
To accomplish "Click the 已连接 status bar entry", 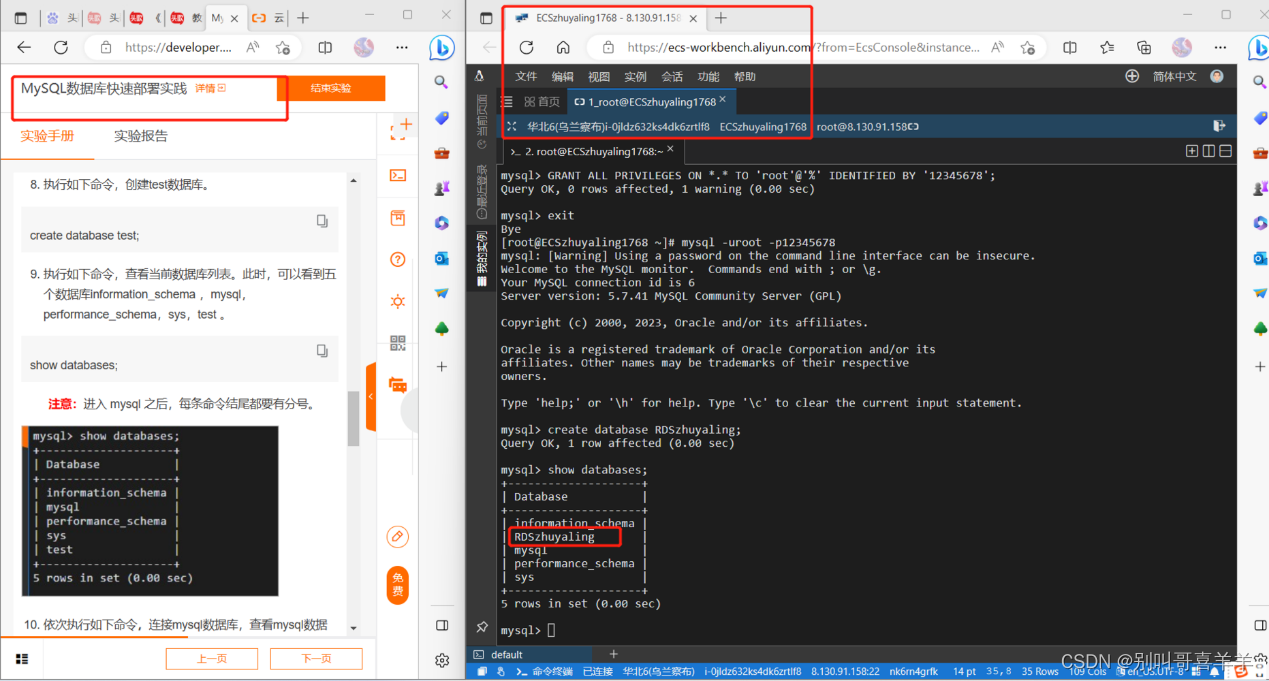I will click(x=598, y=672).
